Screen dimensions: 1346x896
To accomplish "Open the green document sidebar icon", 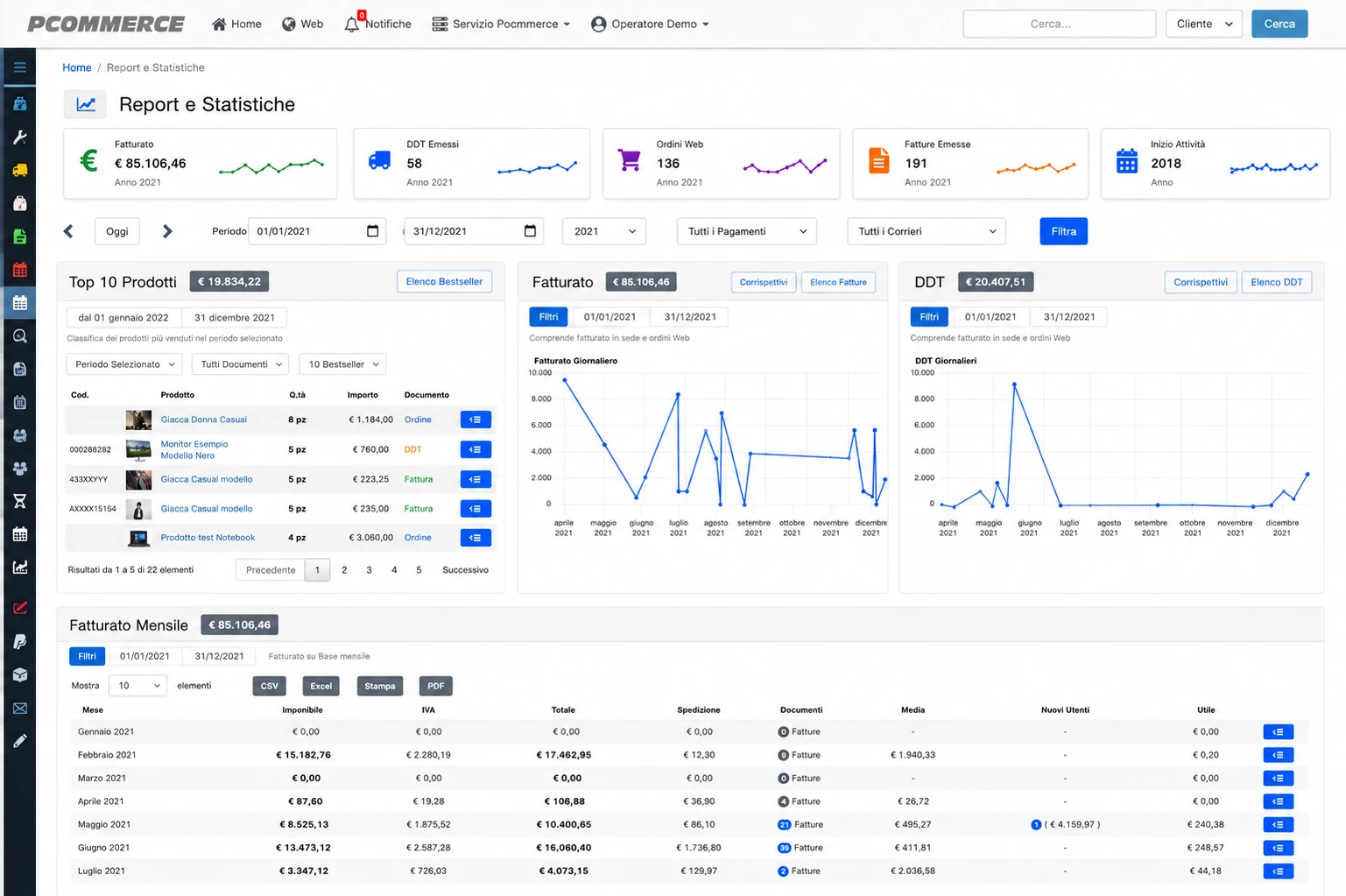I will (x=19, y=236).
